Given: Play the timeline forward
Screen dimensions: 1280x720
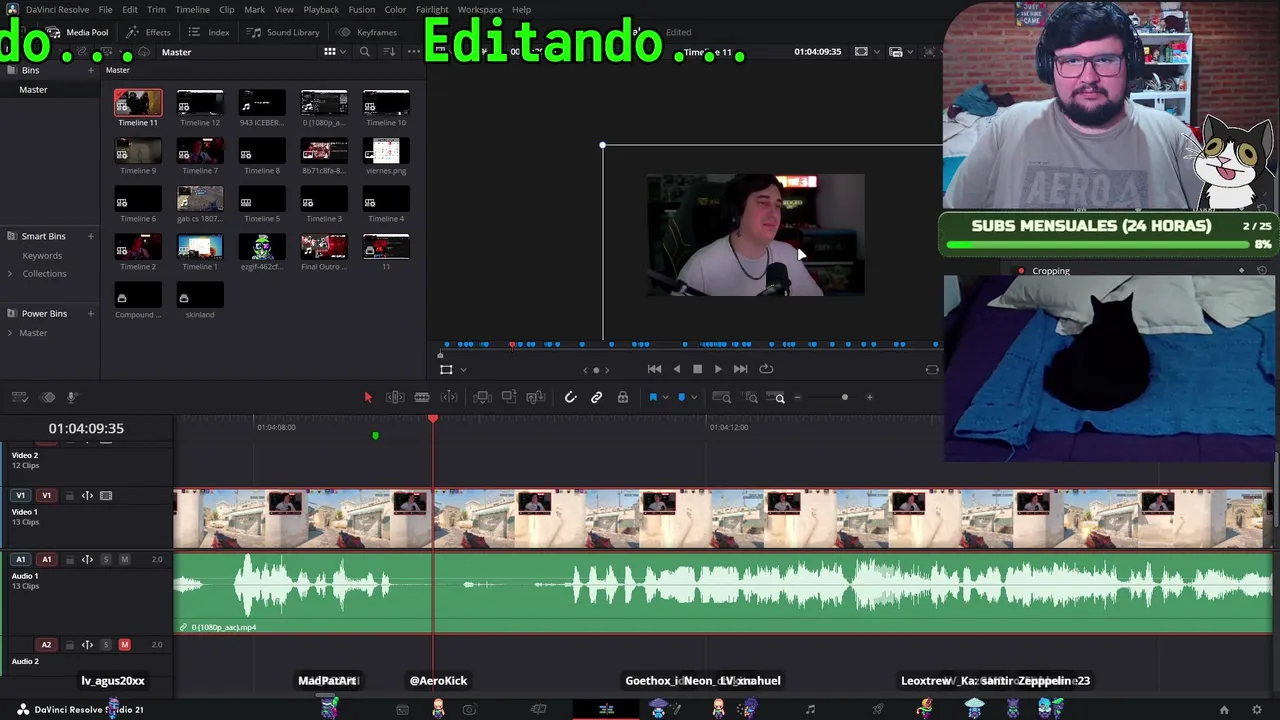Looking at the screenshot, I should [718, 369].
